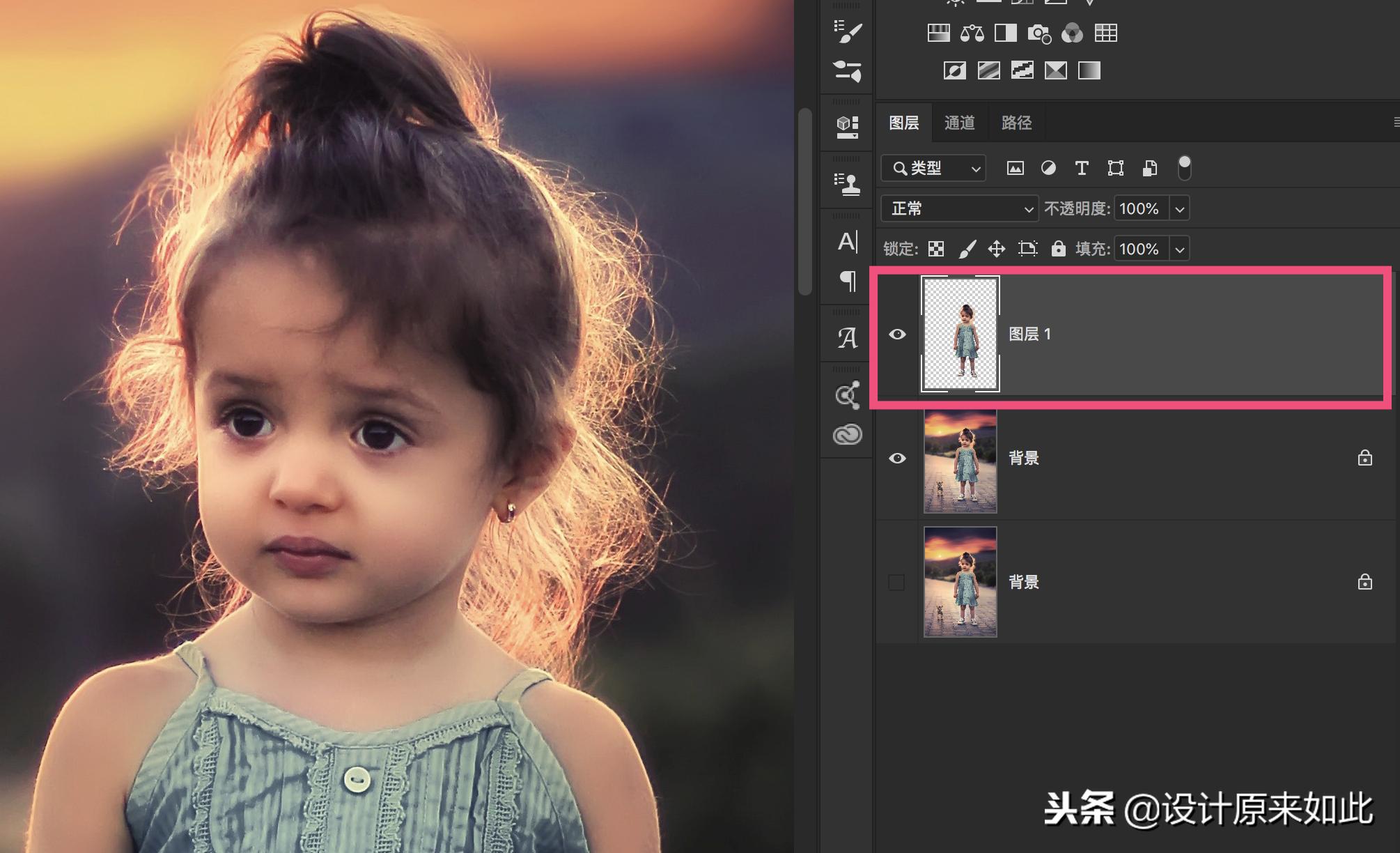Viewport: 1400px width, 853px height.
Task: Hide layer 图层 1 via eye icon
Action: [x=897, y=335]
